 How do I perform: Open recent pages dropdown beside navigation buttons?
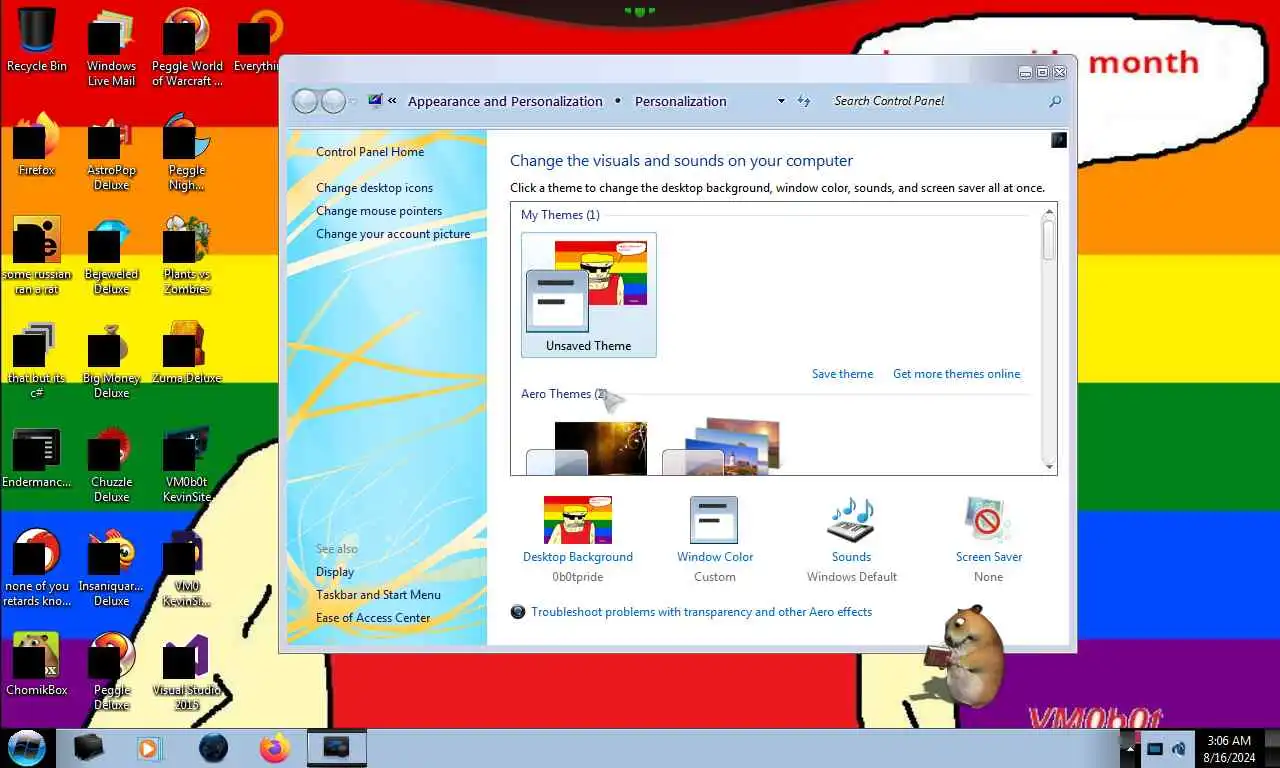click(x=353, y=102)
